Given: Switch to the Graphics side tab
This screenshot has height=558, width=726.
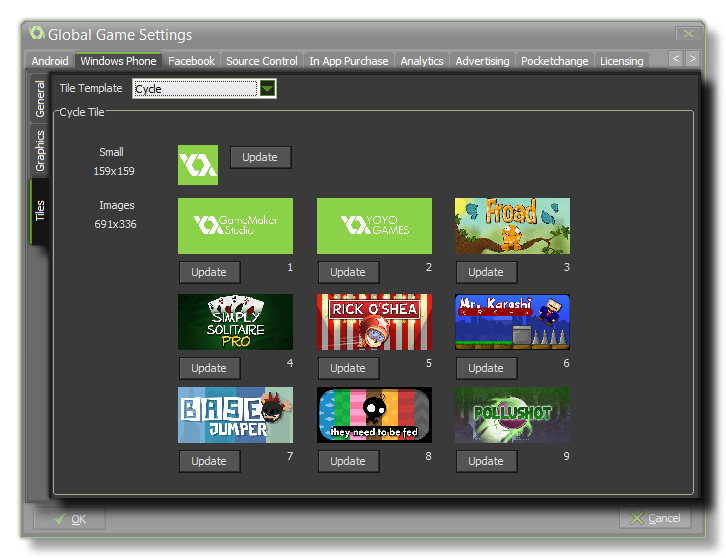Looking at the screenshot, I should (40, 151).
